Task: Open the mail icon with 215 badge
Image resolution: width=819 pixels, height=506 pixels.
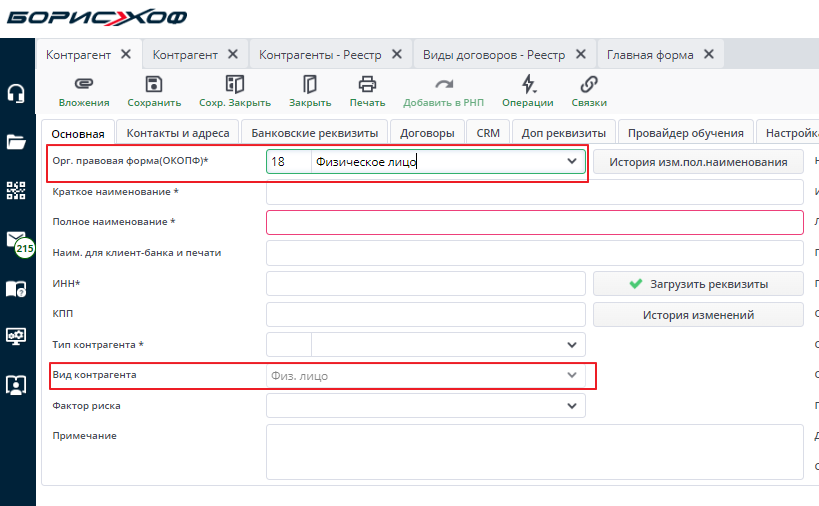Action: pos(17,241)
